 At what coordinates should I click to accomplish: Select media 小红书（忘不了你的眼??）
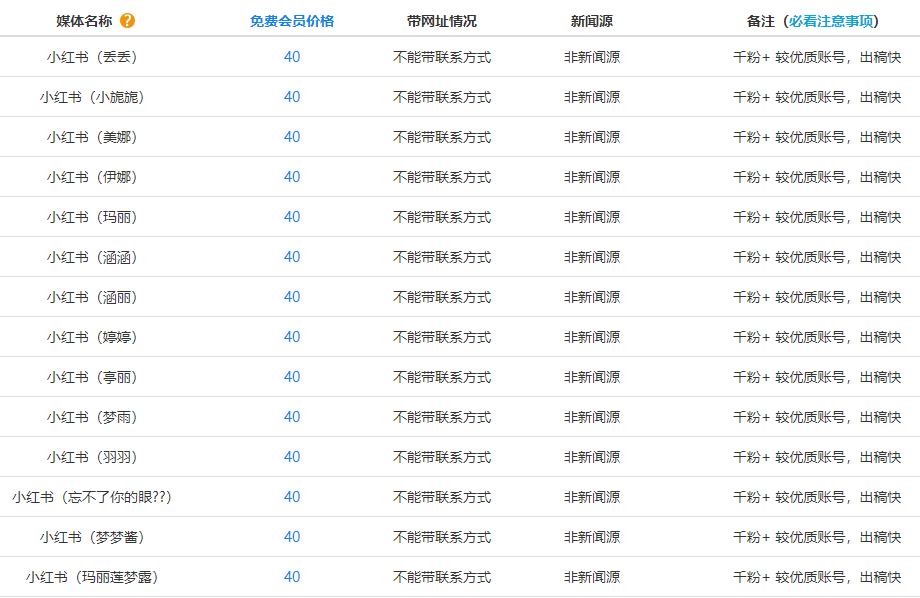pos(92,497)
